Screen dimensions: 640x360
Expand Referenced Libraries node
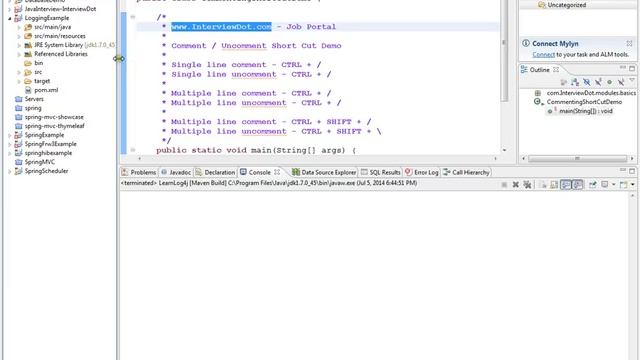coord(19,54)
